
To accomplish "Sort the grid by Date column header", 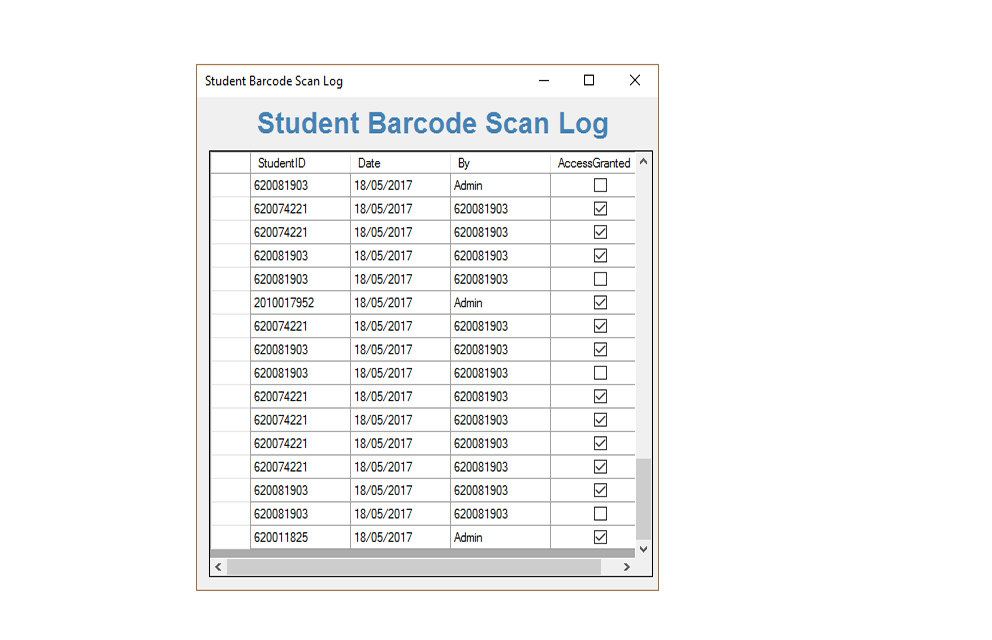I will [400, 163].
